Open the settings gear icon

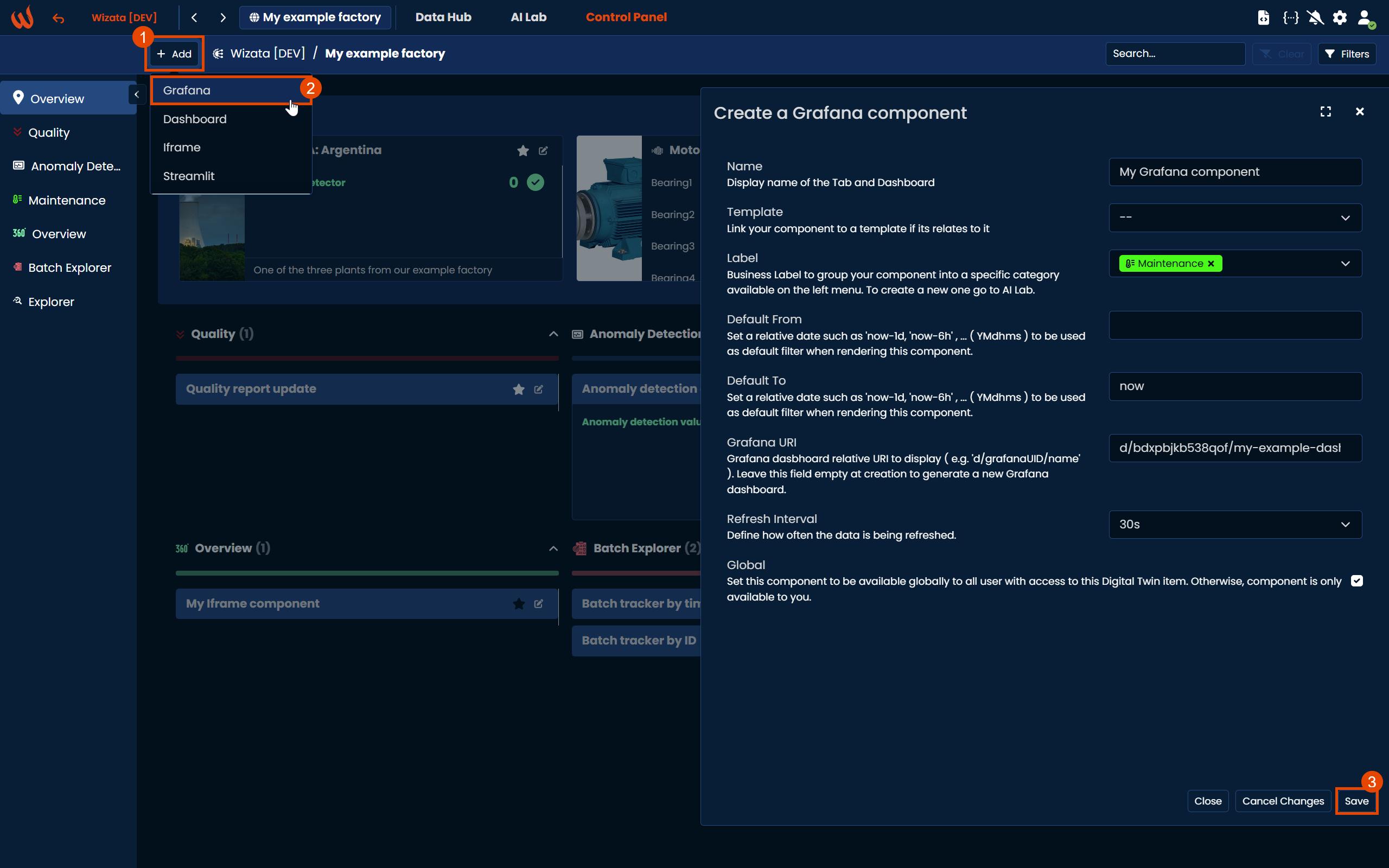tap(1340, 17)
